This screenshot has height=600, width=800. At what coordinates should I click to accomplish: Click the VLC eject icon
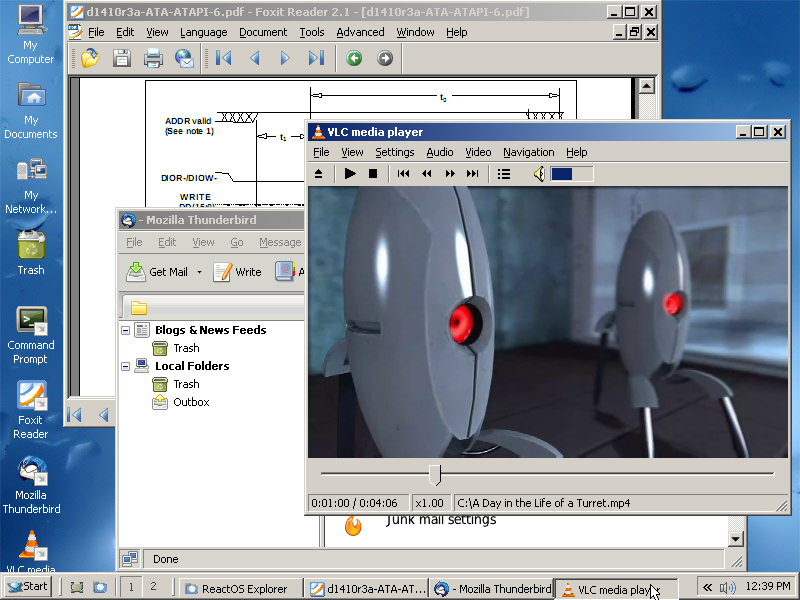point(319,174)
